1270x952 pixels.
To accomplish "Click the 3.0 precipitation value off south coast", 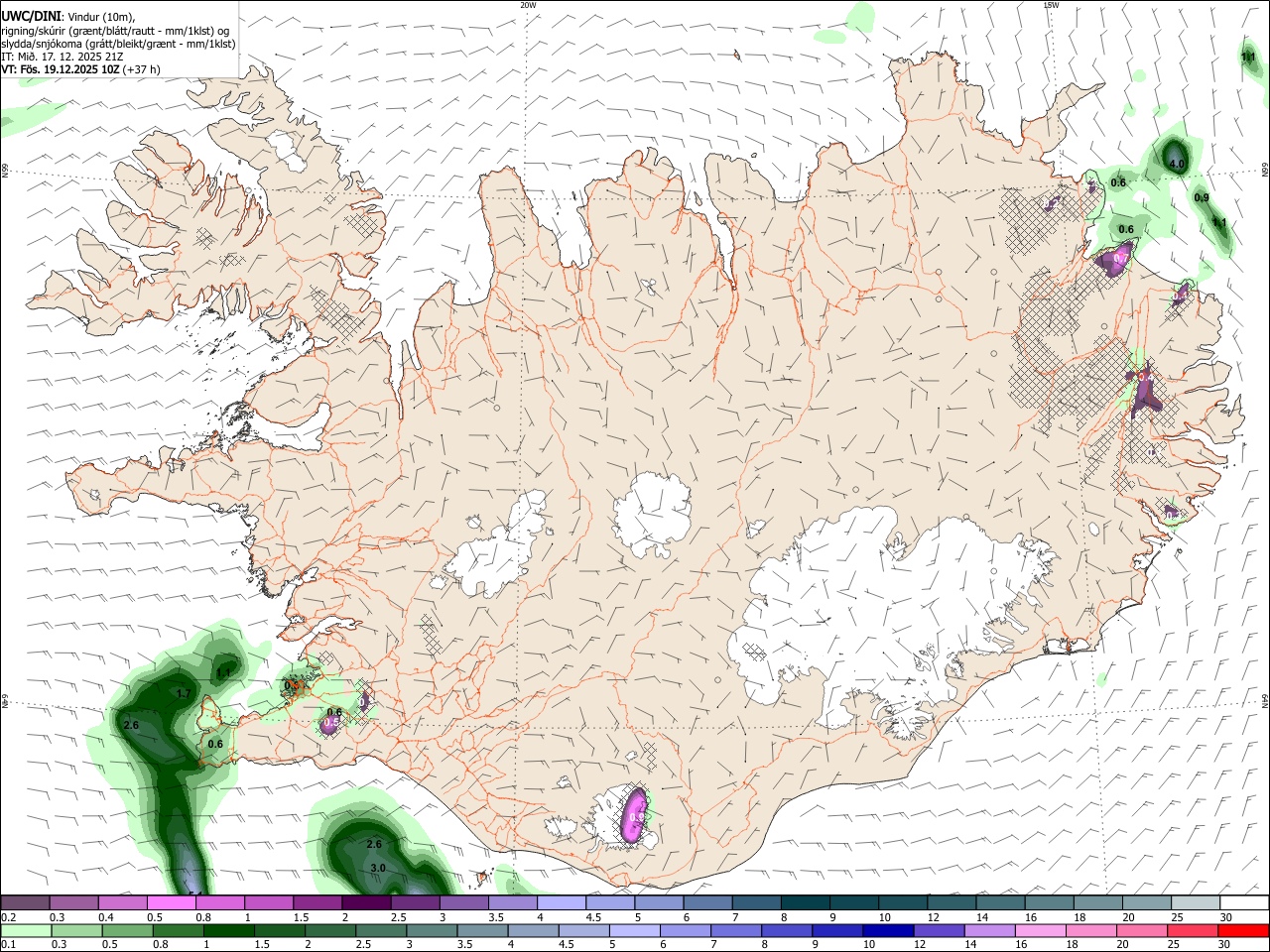I will pyautogui.click(x=377, y=868).
